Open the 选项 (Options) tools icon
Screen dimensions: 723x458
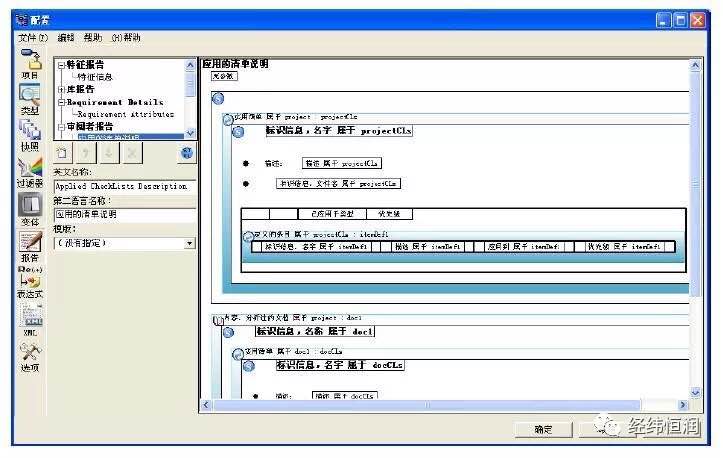30,352
